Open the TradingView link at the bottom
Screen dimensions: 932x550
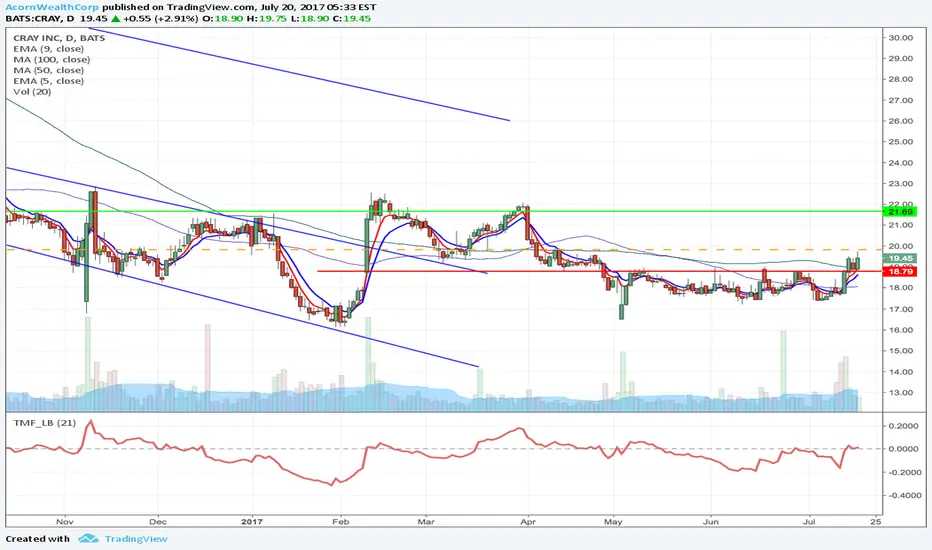tap(136, 539)
